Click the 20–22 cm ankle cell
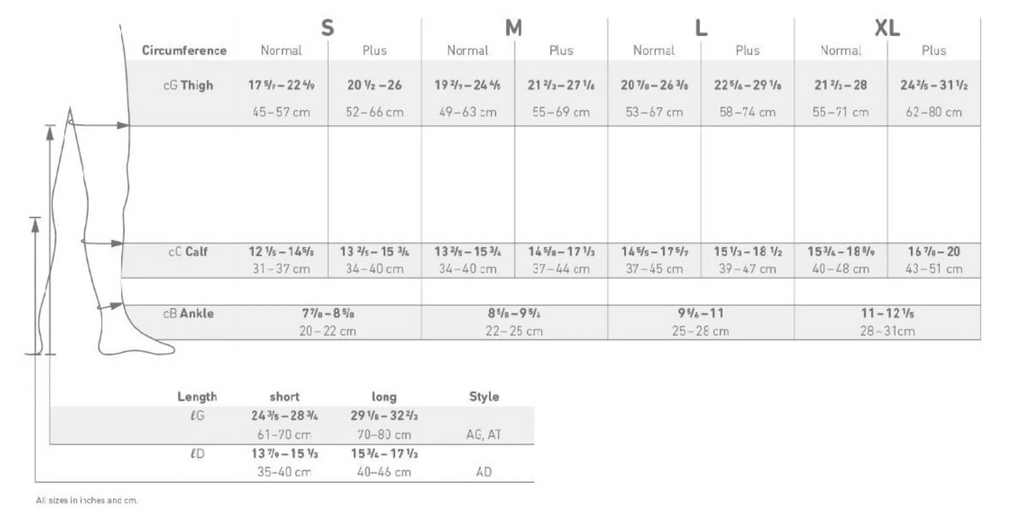The height and width of the screenshot is (514, 1024). point(328,331)
